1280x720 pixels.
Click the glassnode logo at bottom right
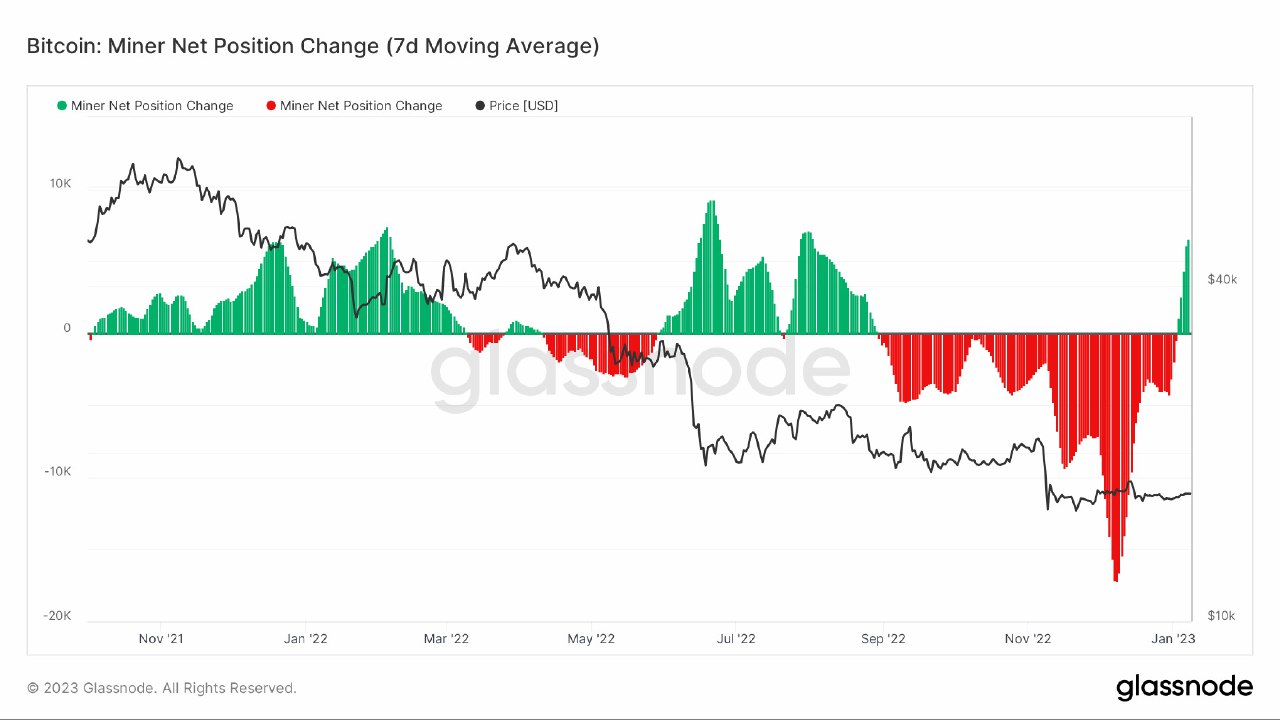coord(1184,687)
